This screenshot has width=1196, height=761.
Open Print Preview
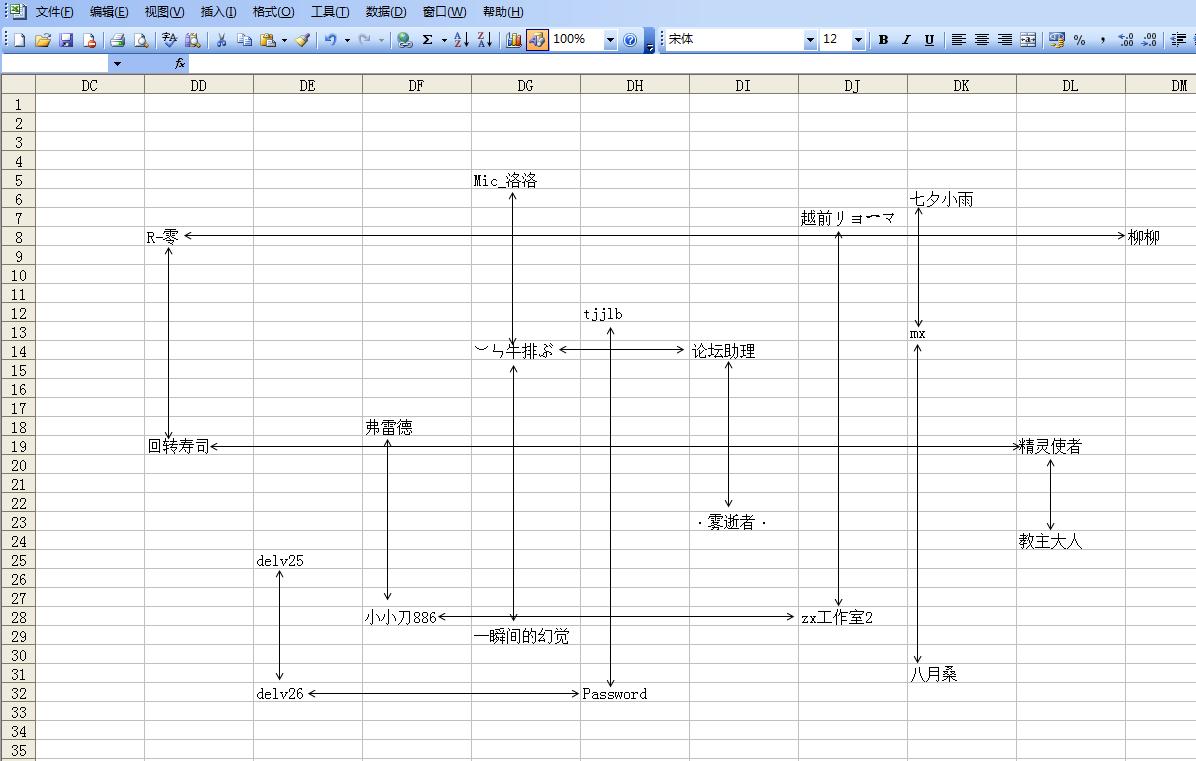(x=141, y=40)
